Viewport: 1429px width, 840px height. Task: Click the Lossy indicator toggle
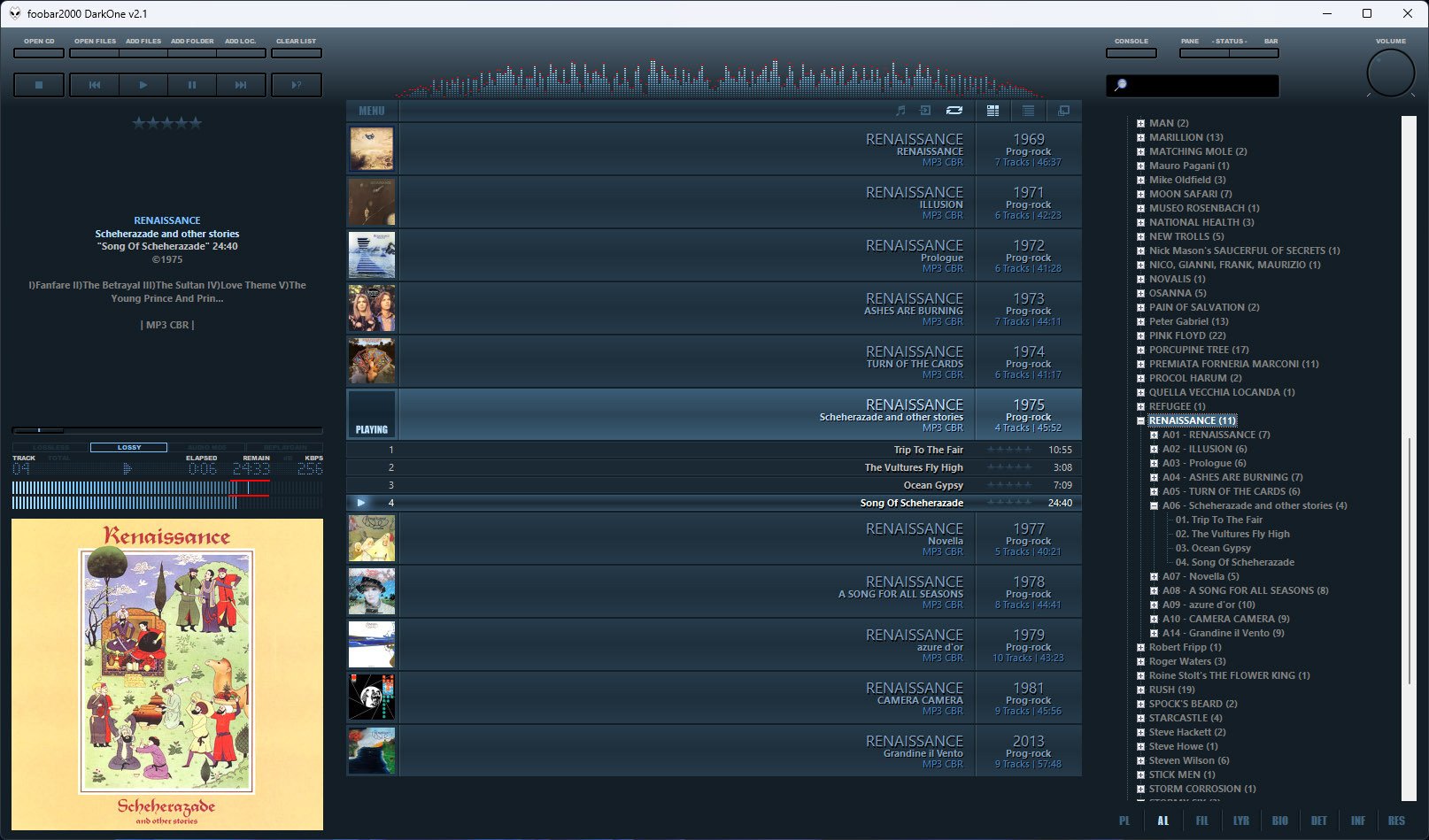pyautogui.click(x=128, y=447)
